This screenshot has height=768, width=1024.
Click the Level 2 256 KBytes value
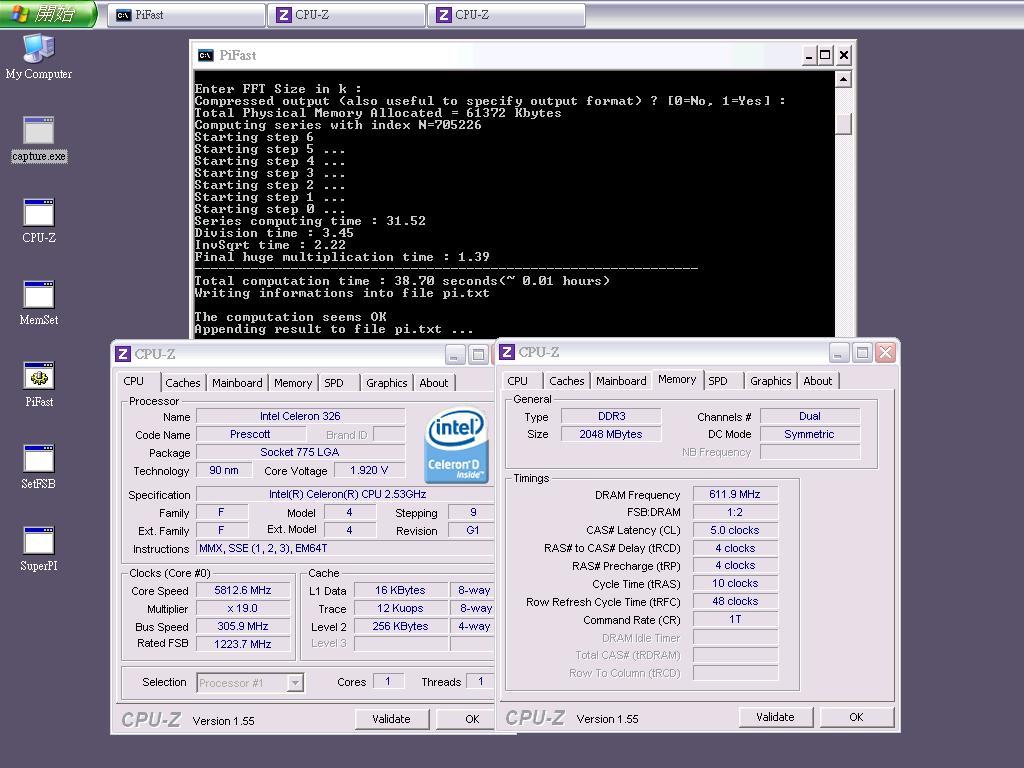[x=400, y=626]
